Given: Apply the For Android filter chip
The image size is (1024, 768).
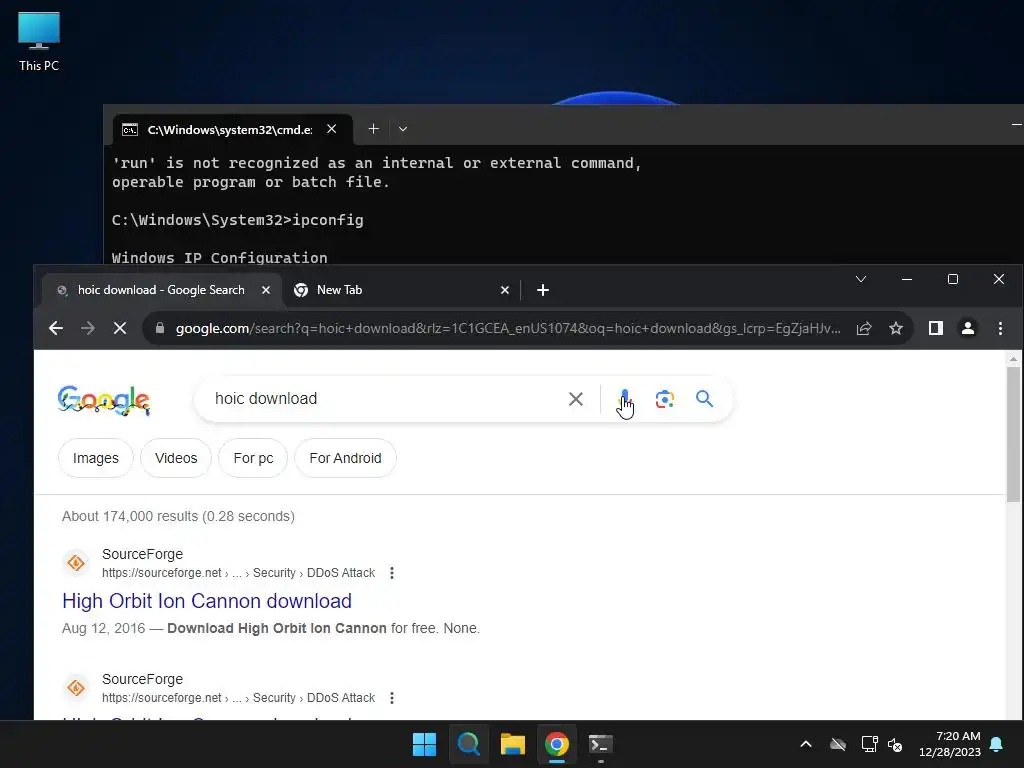Looking at the screenshot, I should tap(345, 458).
